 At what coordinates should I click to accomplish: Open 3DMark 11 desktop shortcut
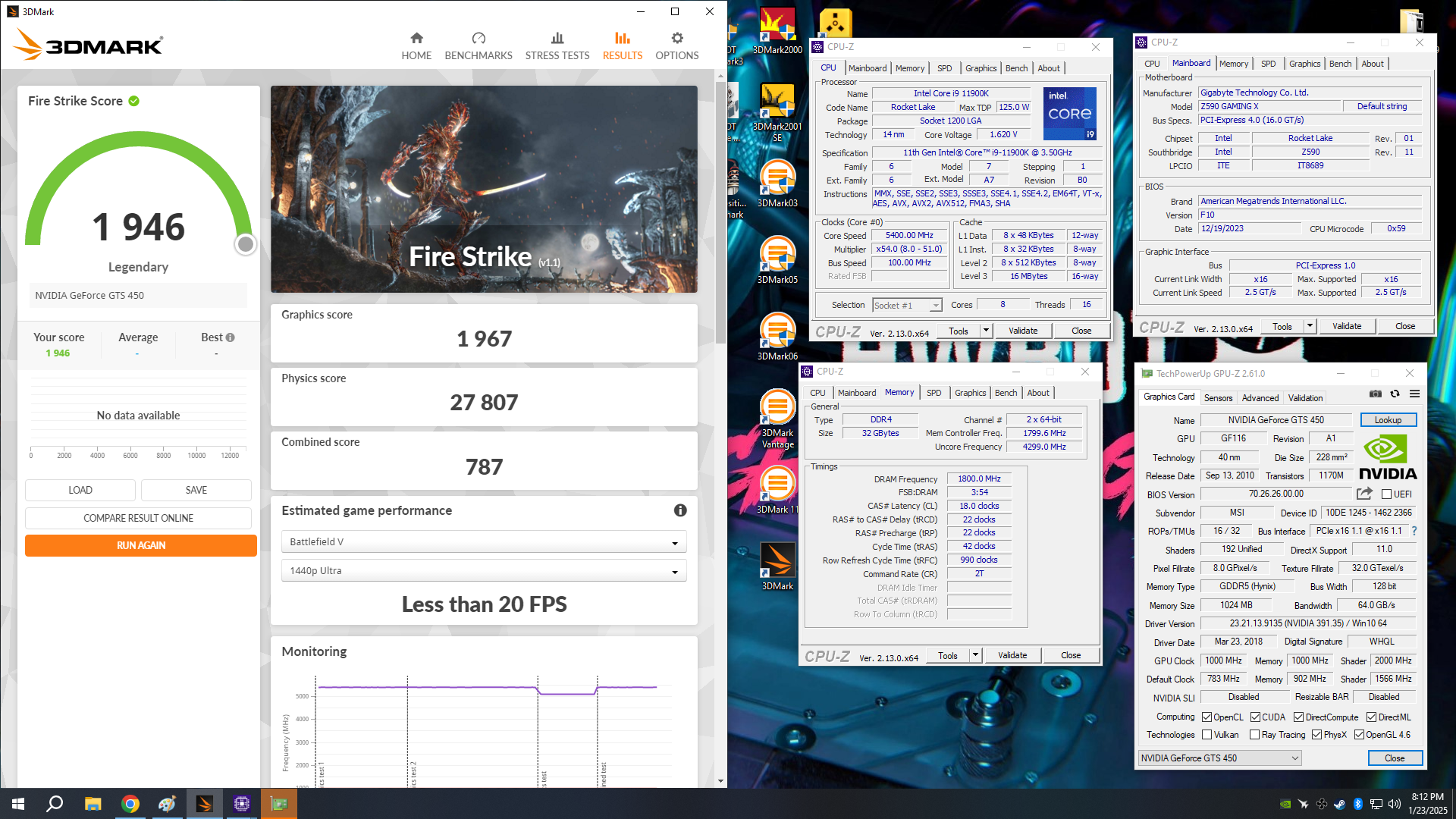777,490
